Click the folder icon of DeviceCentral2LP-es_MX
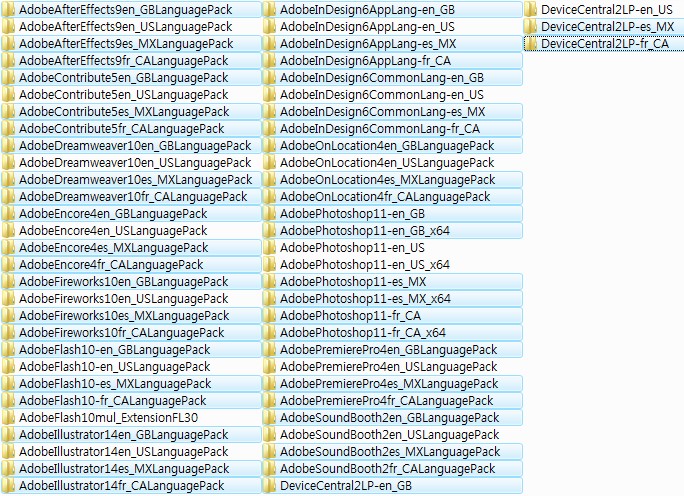The image size is (684, 496). (530, 27)
